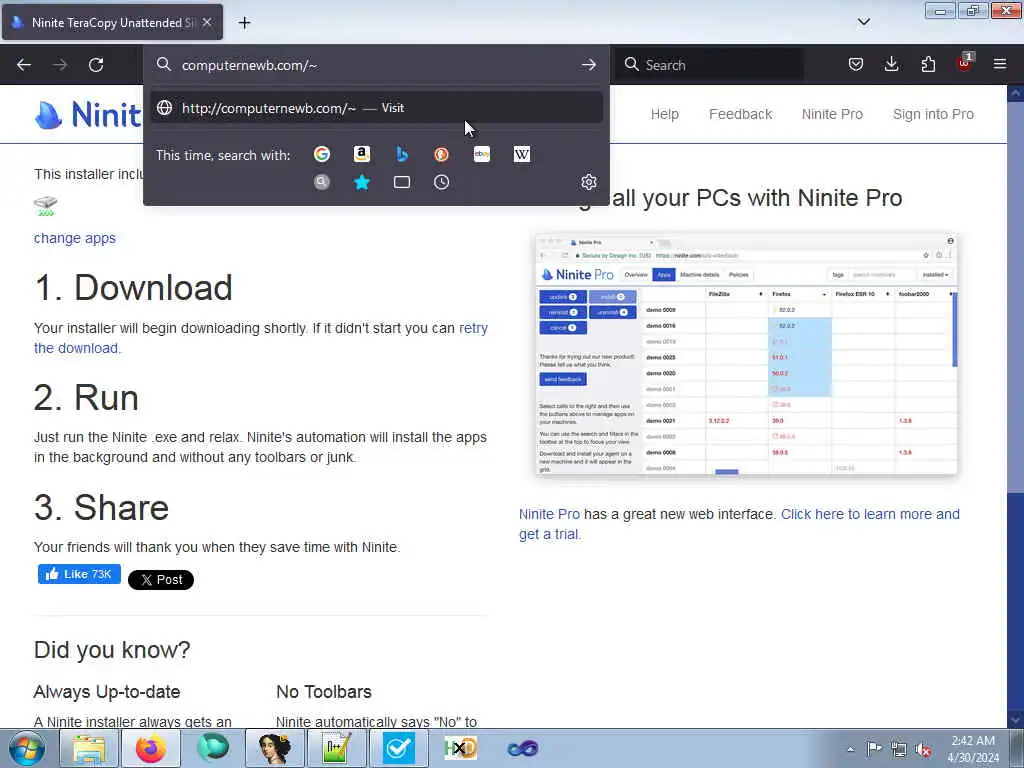The width and height of the screenshot is (1024, 768).
Task: Open the HxD hex editor taskbar icon
Action: (460, 748)
